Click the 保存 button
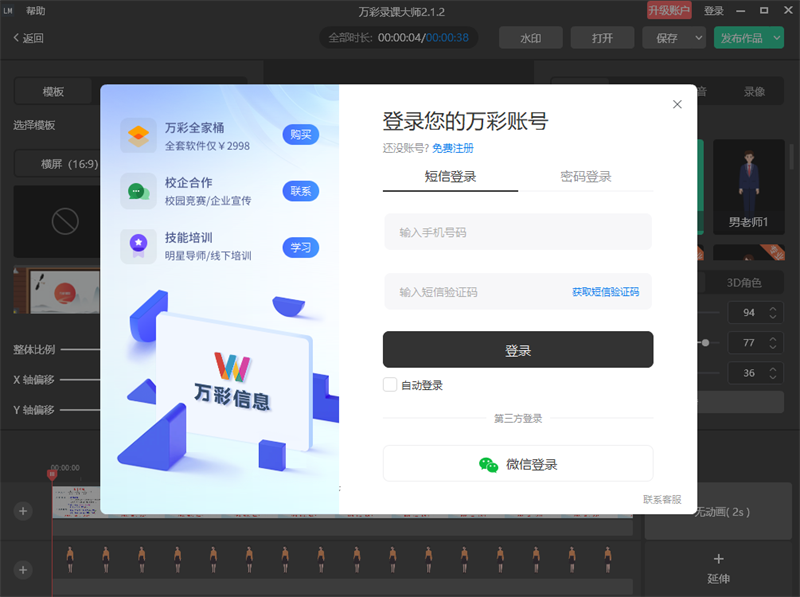 coord(667,38)
